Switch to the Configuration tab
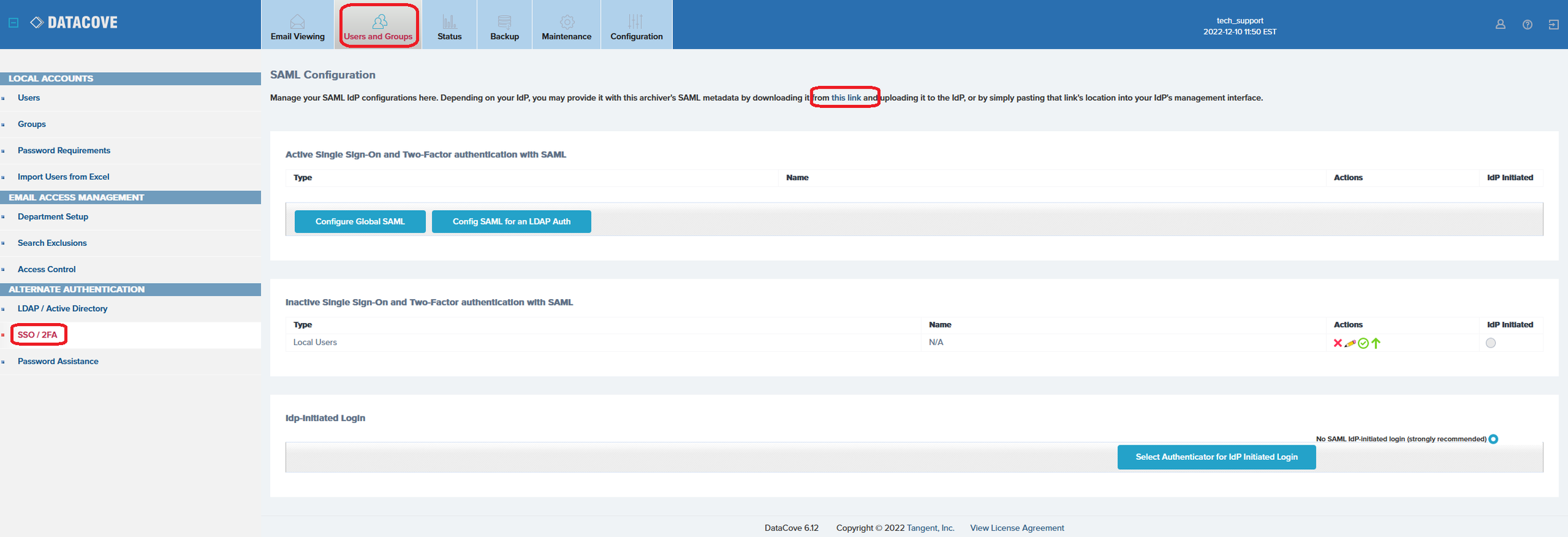 click(x=636, y=28)
